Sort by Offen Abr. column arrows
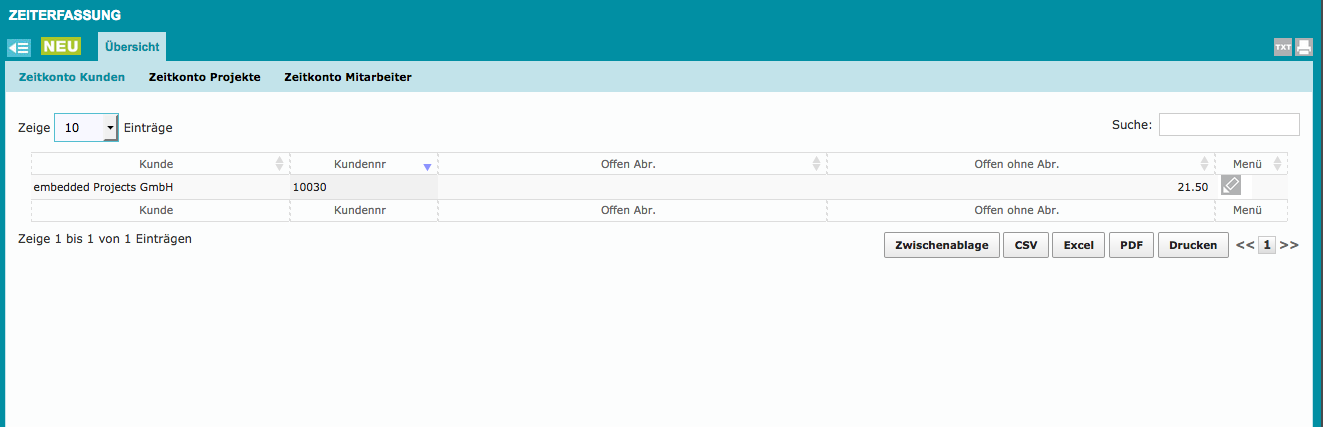This screenshot has width=1323, height=427. coord(816,164)
